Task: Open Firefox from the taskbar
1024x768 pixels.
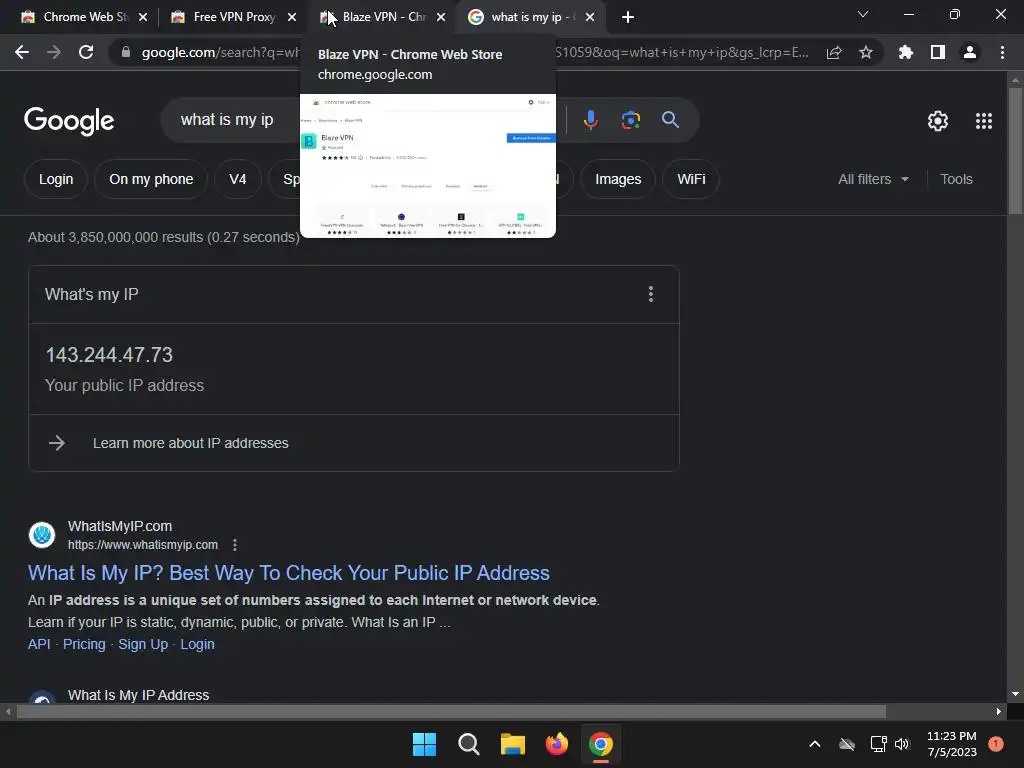Action: (556, 744)
